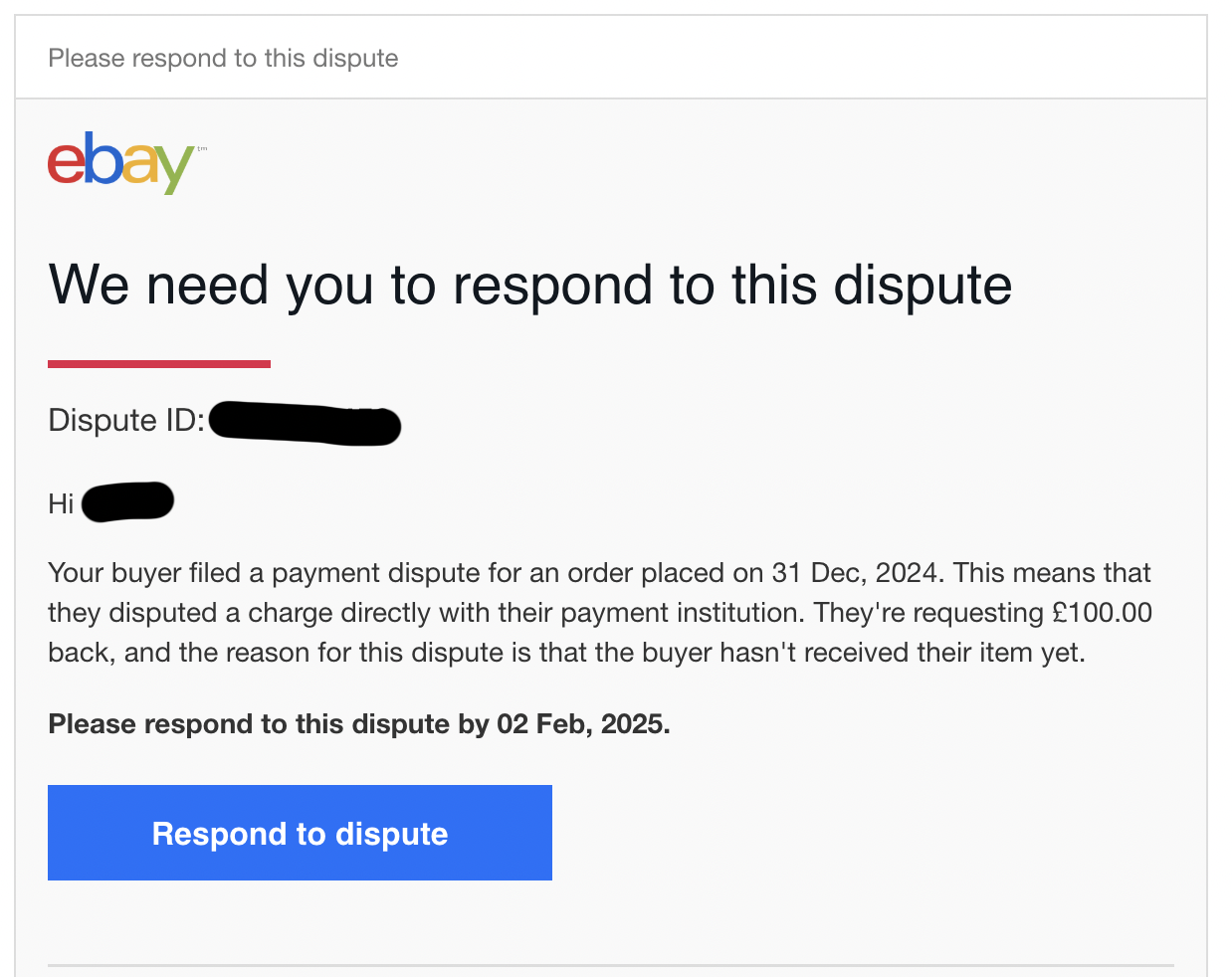
Task: Click the Respond to dispute button
Action: click(x=300, y=833)
